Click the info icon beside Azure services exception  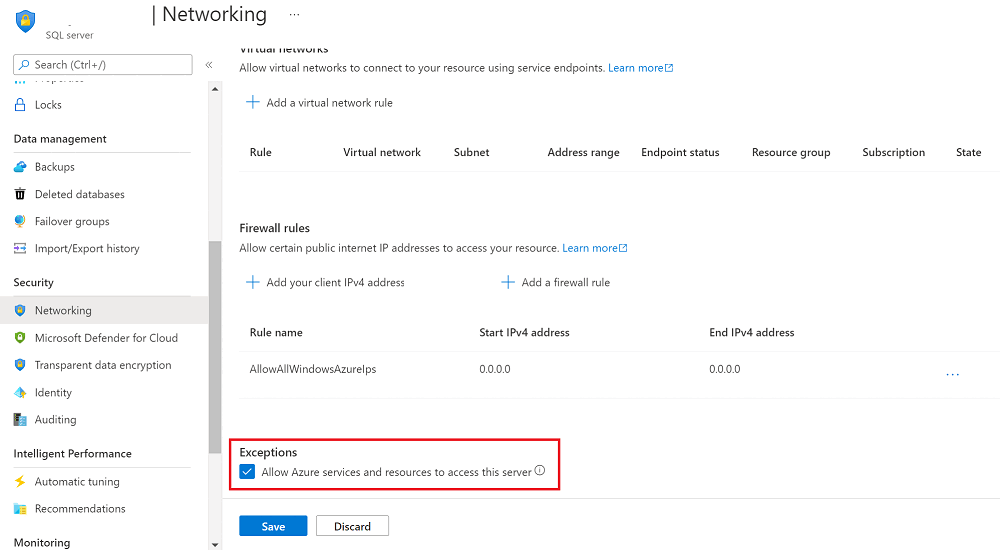(x=540, y=471)
